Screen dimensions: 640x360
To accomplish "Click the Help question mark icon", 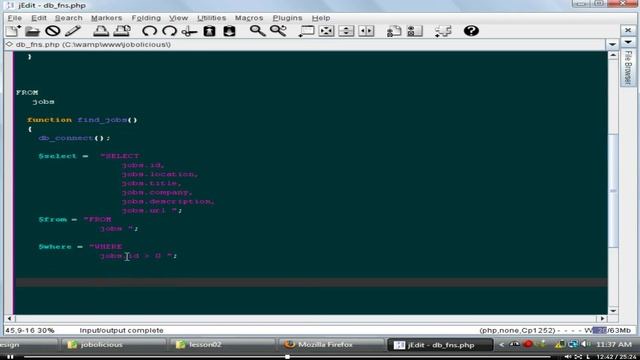I will click(471, 31).
